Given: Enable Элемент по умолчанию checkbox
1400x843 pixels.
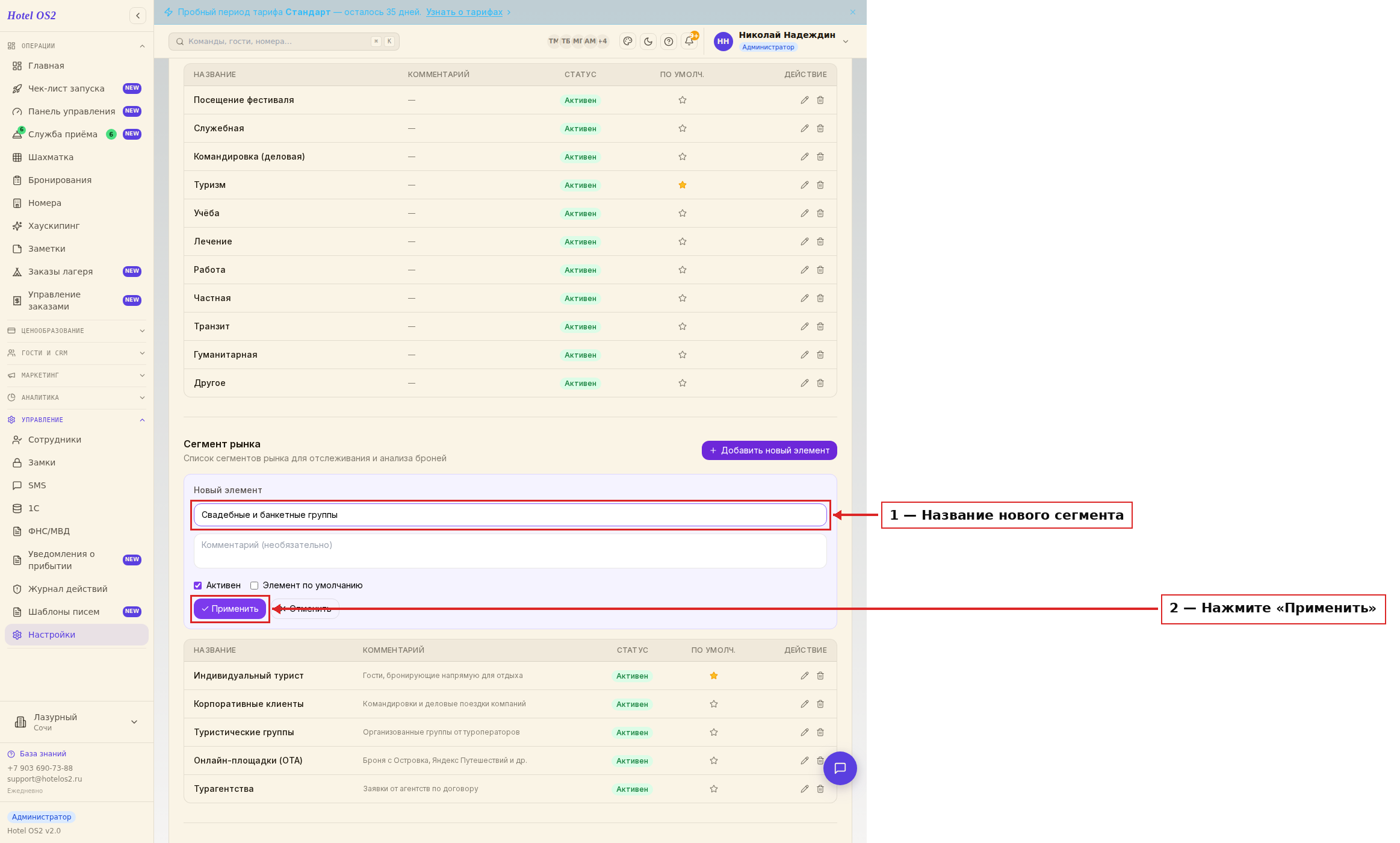Looking at the screenshot, I should tap(254, 585).
